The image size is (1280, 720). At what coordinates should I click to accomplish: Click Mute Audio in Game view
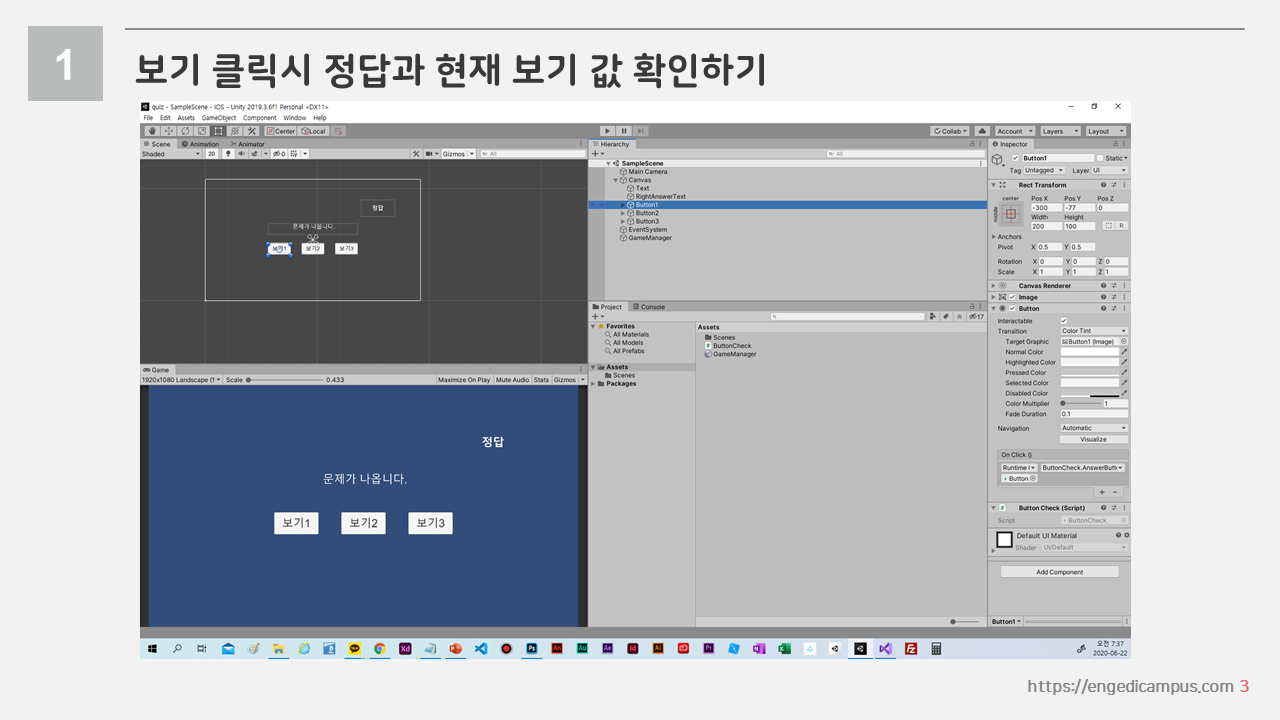[x=512, y=380]
